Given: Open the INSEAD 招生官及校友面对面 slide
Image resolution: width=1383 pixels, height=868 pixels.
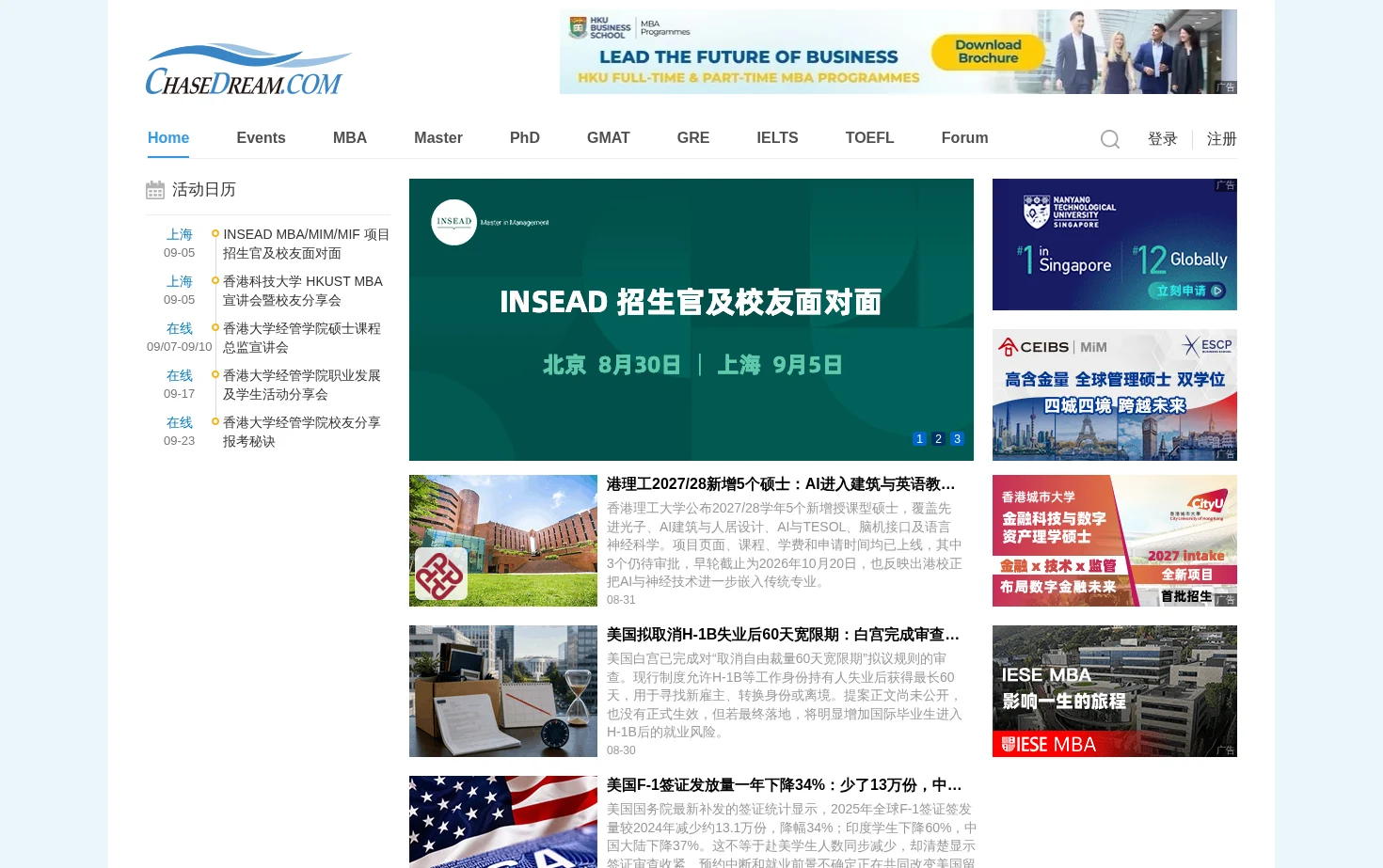Looking at the screenshot, I should (691, 320).
